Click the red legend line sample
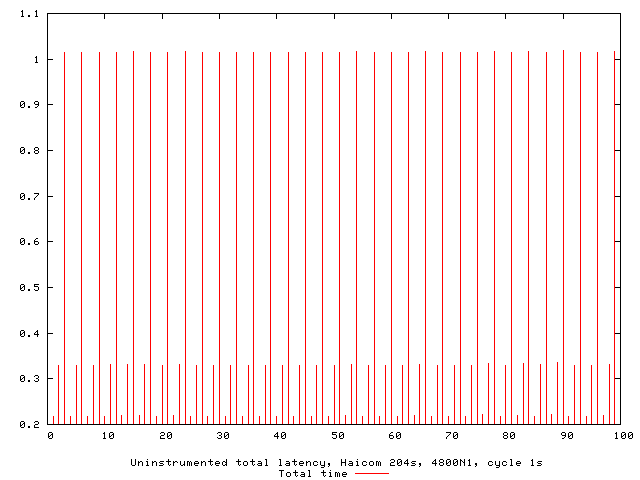640x480 pixels. [x=371, y=474]
